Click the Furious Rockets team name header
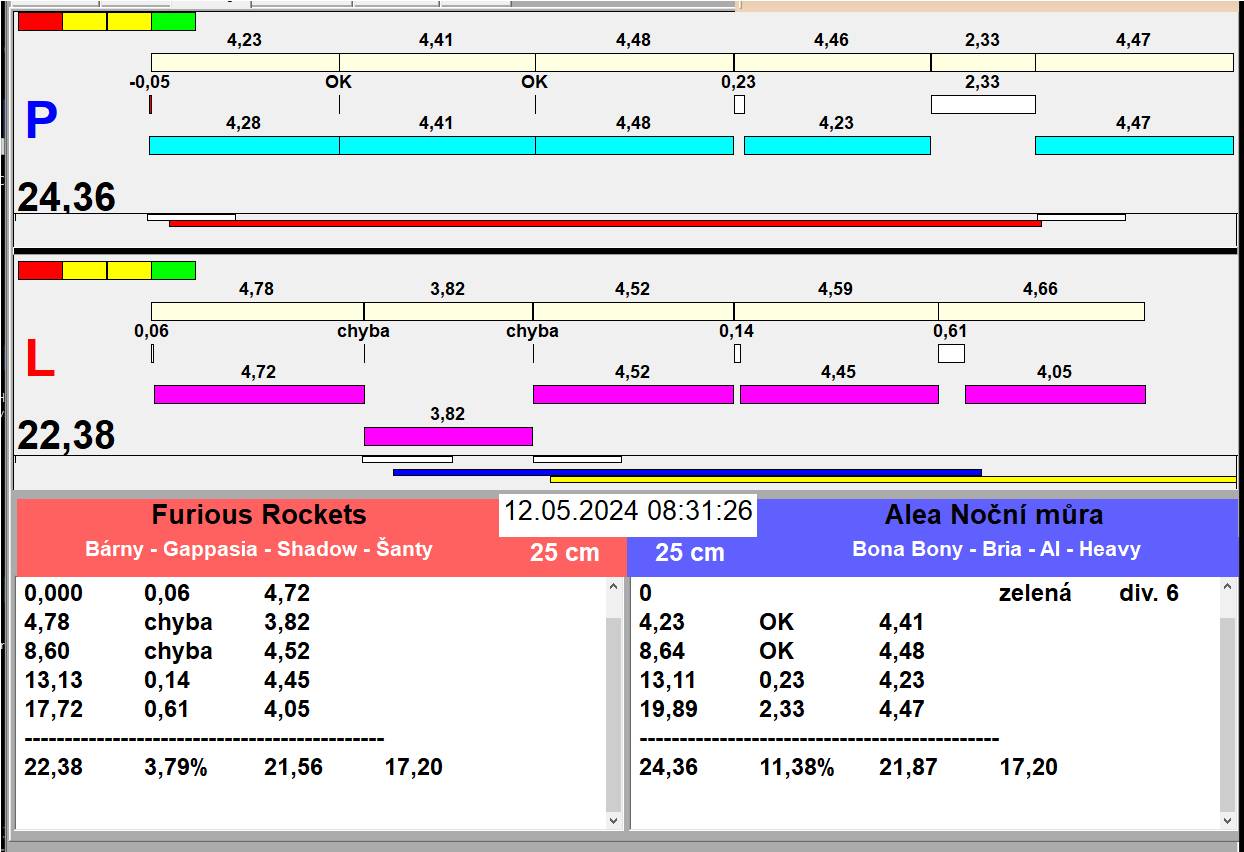Viewport: 1244px width, 852px height. (259, 515)
